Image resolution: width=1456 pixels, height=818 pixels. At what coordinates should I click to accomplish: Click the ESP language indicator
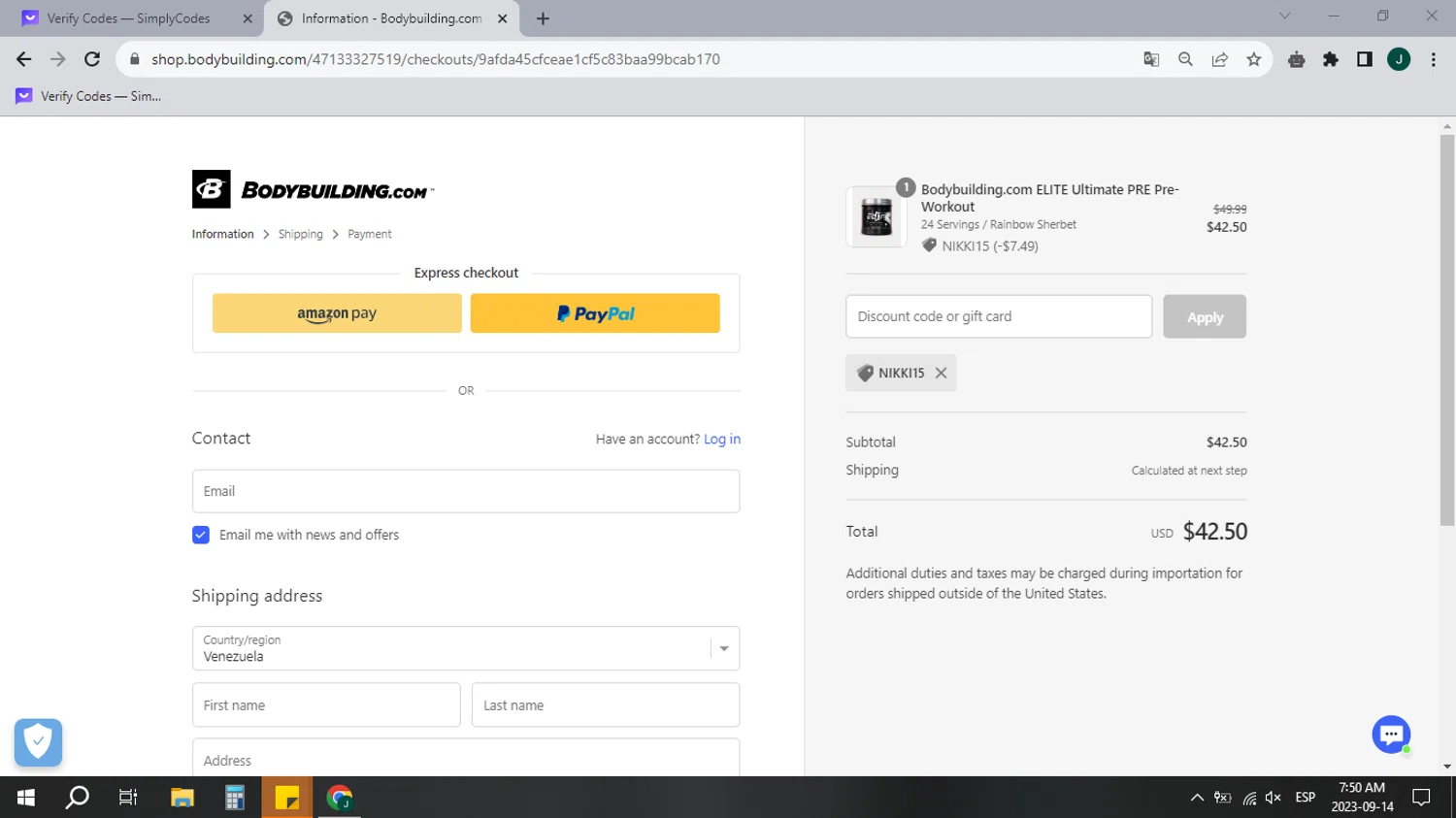[1306, 798]
